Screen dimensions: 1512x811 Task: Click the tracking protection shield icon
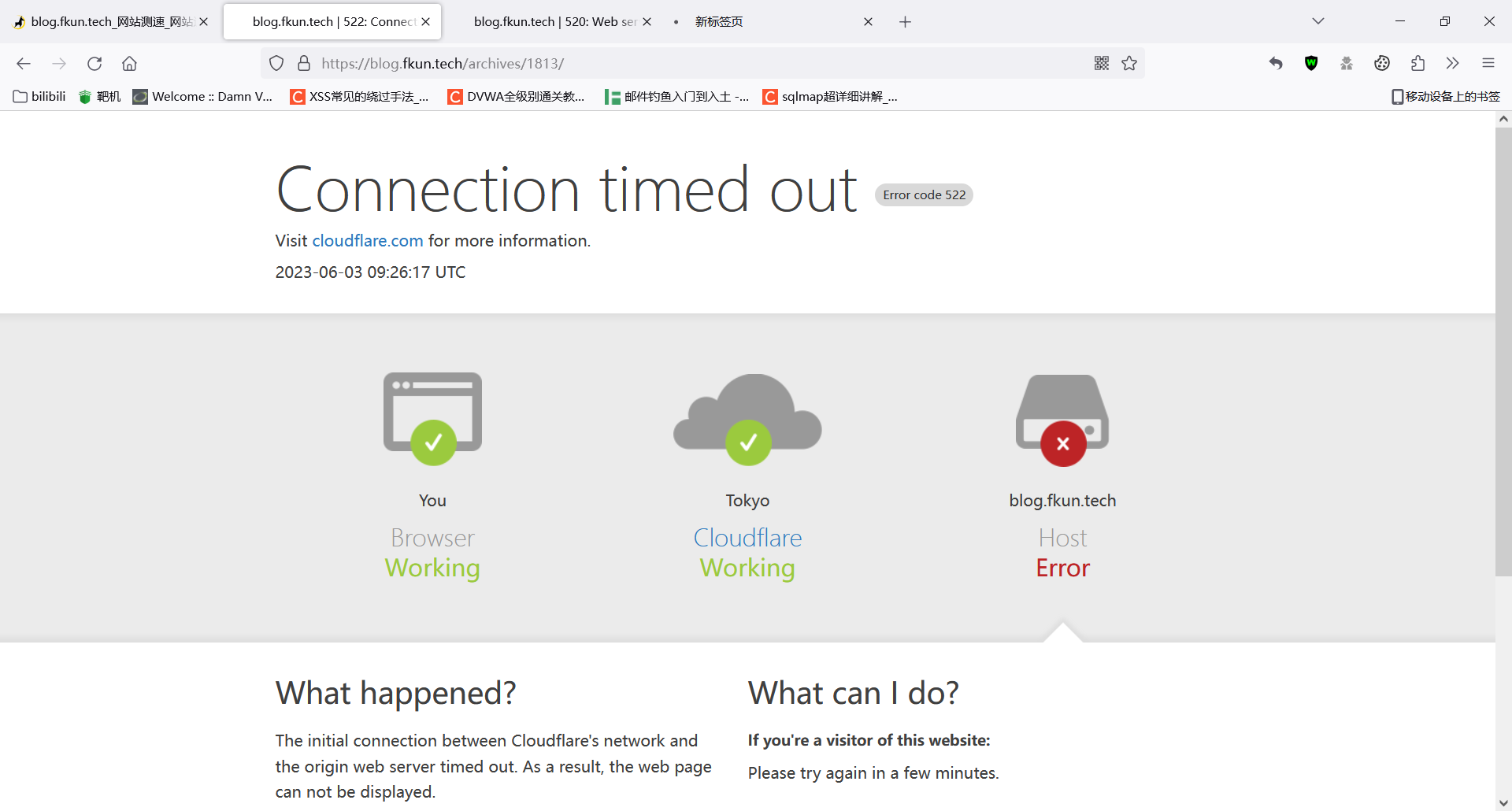tap(276, 64)
